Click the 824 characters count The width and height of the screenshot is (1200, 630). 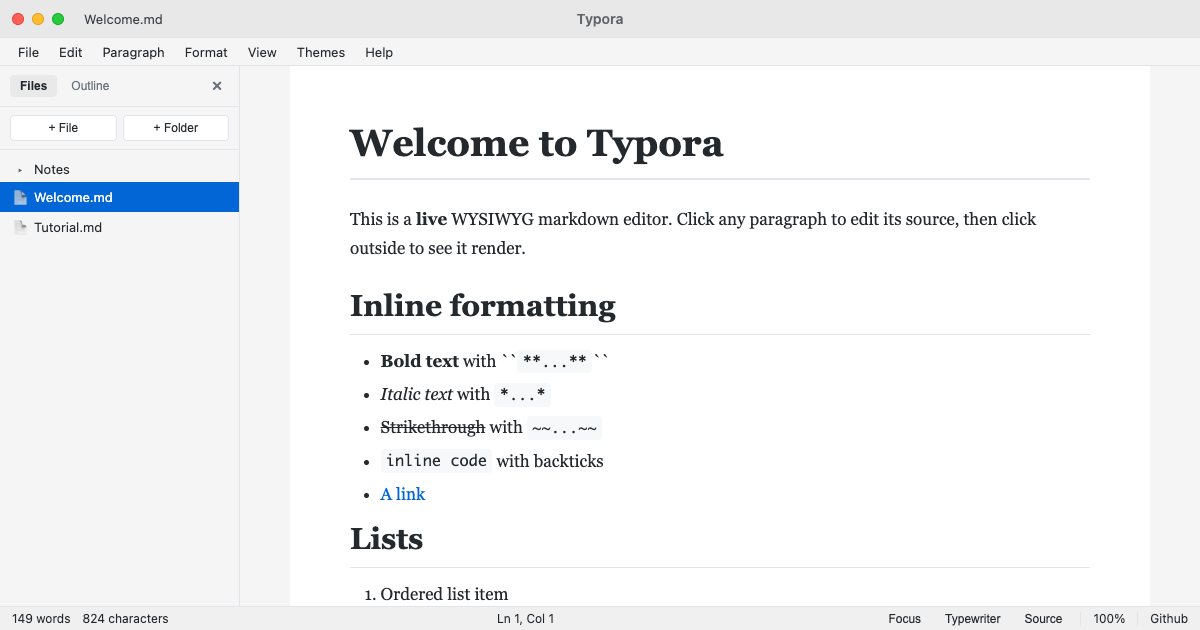coord(125,619)
